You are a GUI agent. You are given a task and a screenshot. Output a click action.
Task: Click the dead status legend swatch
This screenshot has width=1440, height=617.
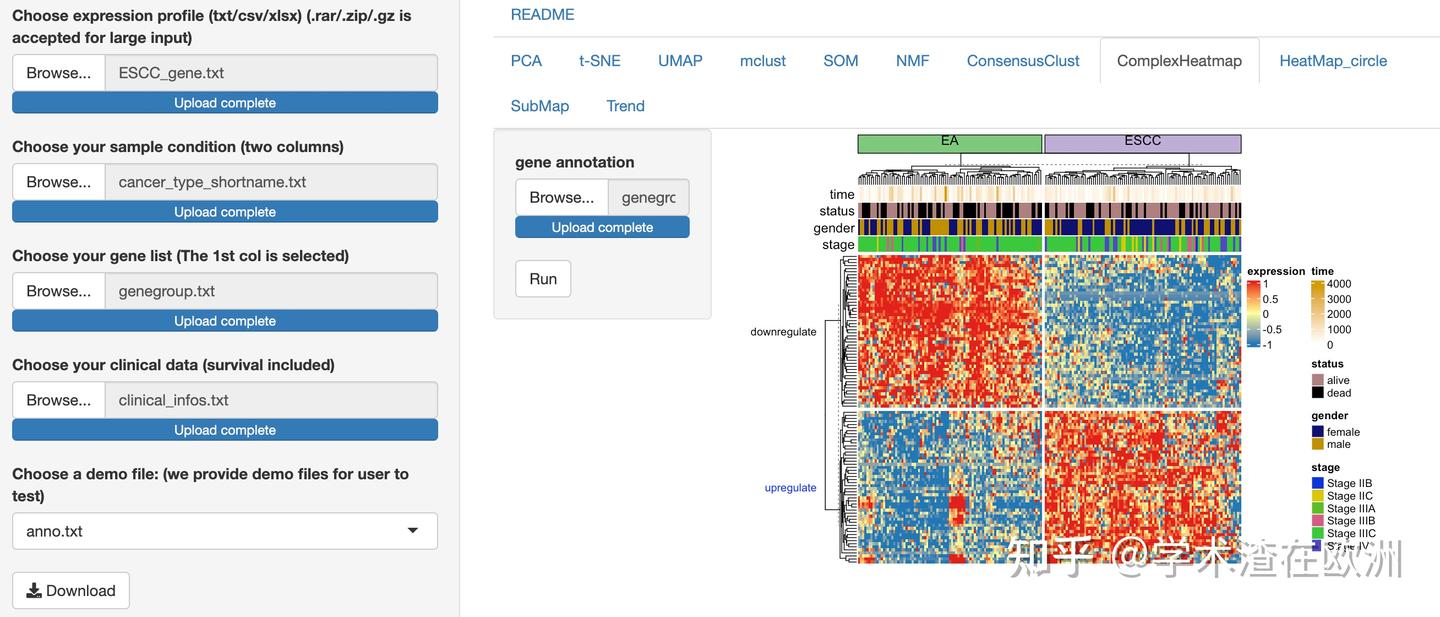tap(1317, 393)
